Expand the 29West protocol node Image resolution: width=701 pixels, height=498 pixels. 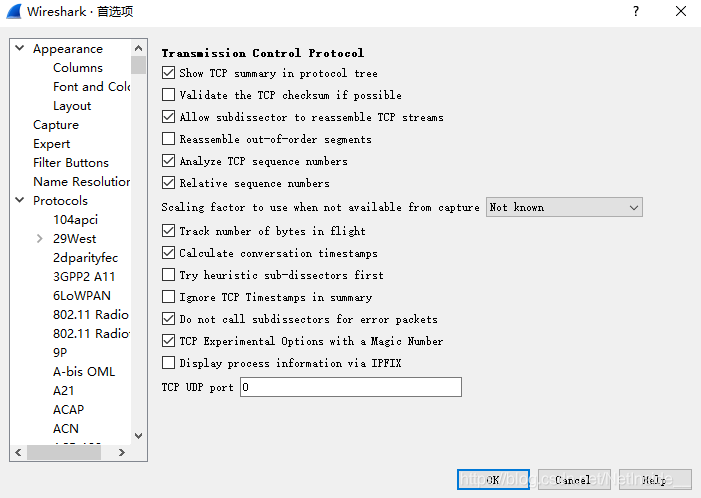click(x=40, y=238)
